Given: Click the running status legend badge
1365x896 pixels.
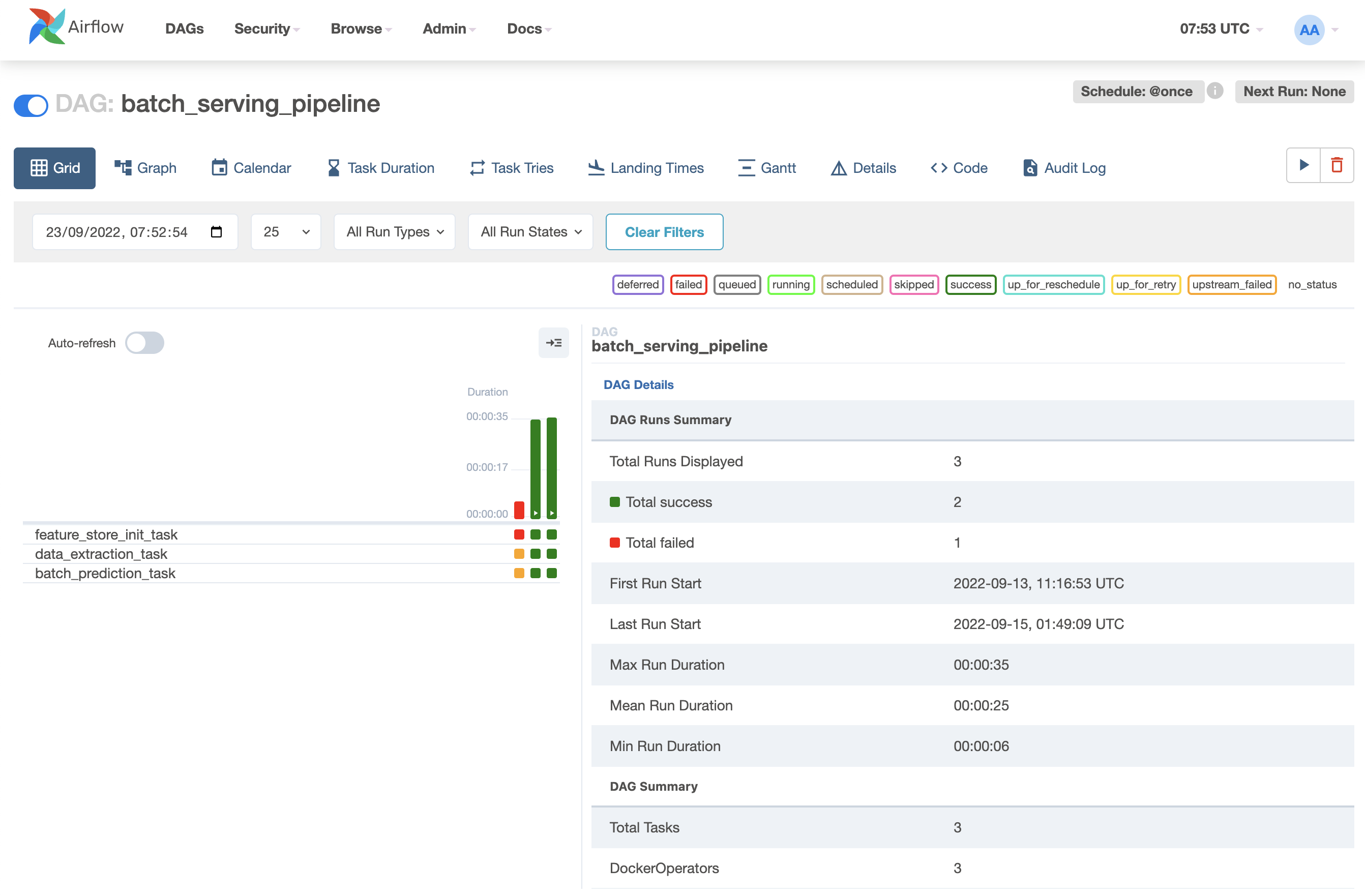Looking at the screenshot, I should pyautogui.click(x=791, y=285).
